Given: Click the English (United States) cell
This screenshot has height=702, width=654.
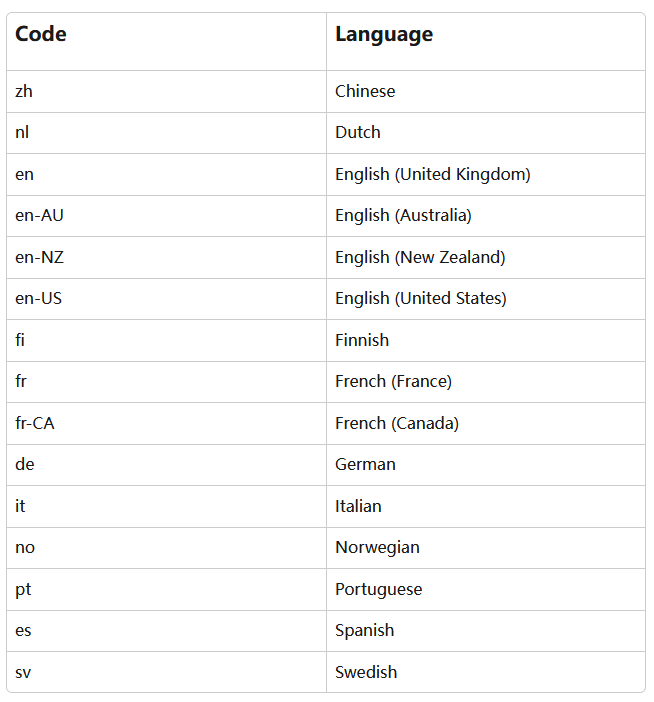Looking at the screenshot, I should (x=421, y=298).
